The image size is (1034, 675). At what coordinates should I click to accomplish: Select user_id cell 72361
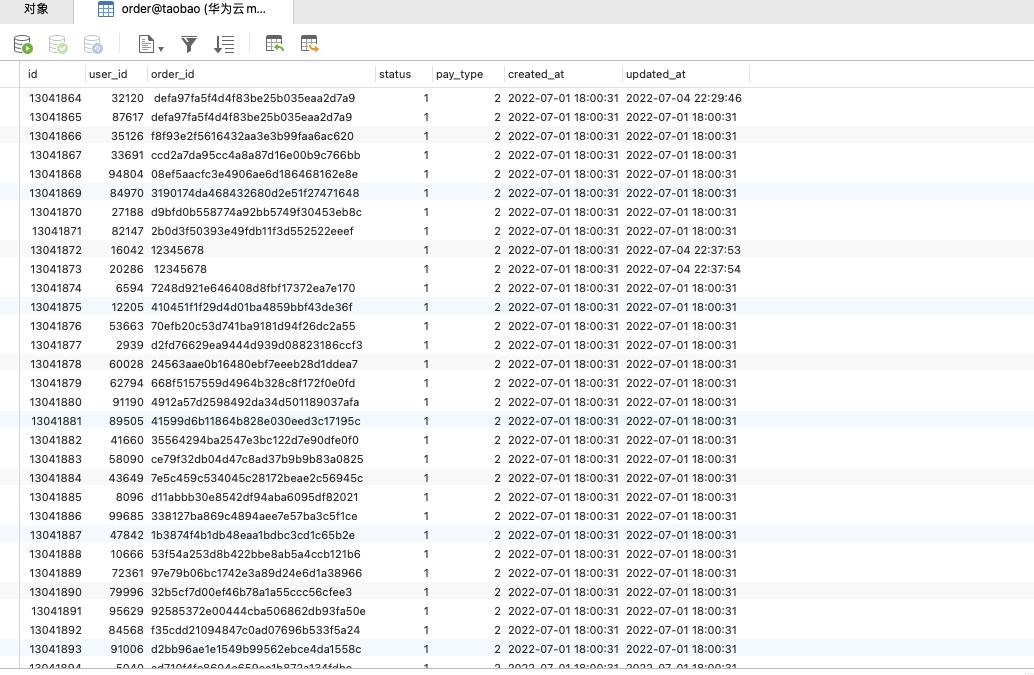click(x=127, y=573)
